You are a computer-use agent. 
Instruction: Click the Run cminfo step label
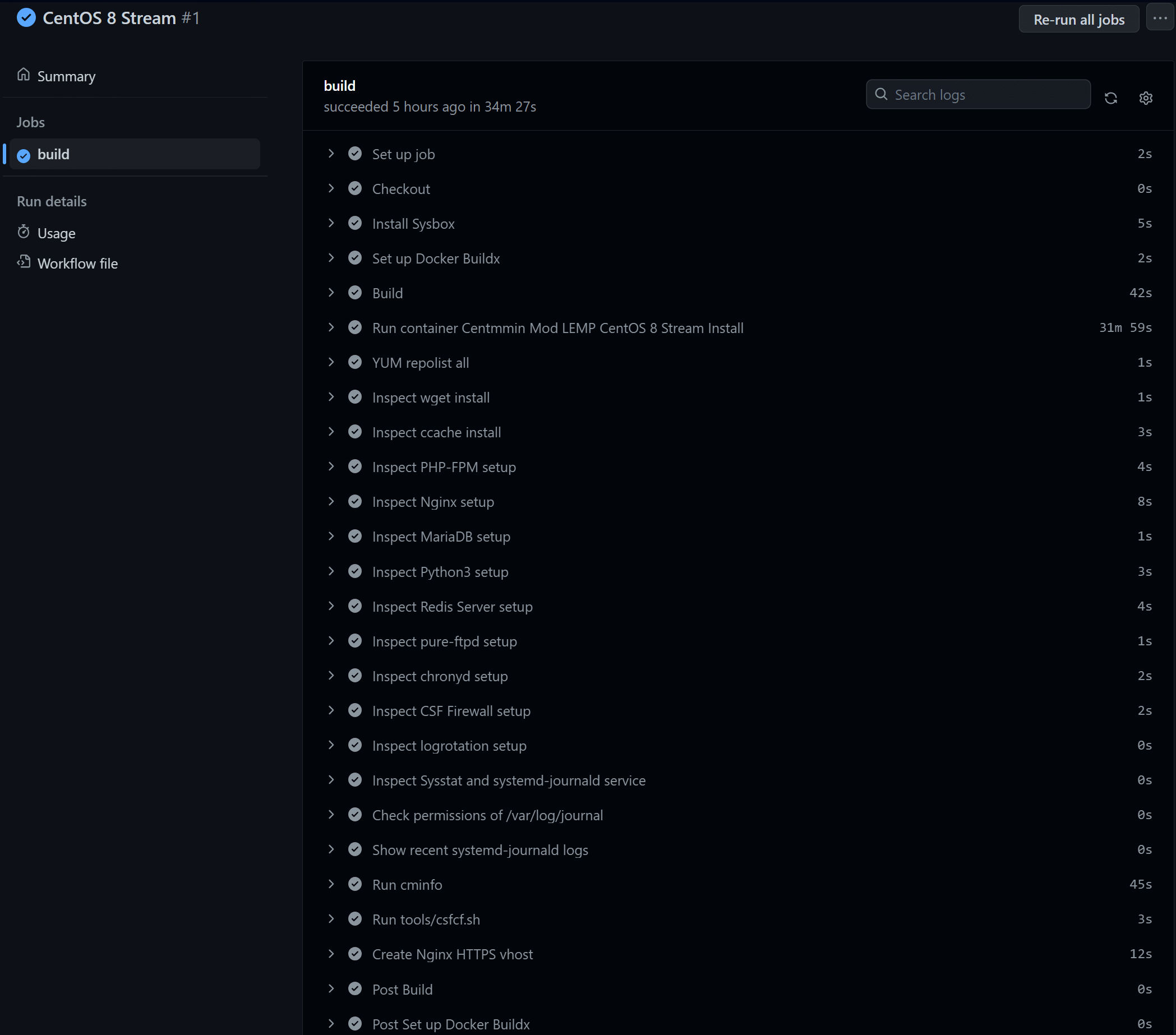click(x=407, y=884)
